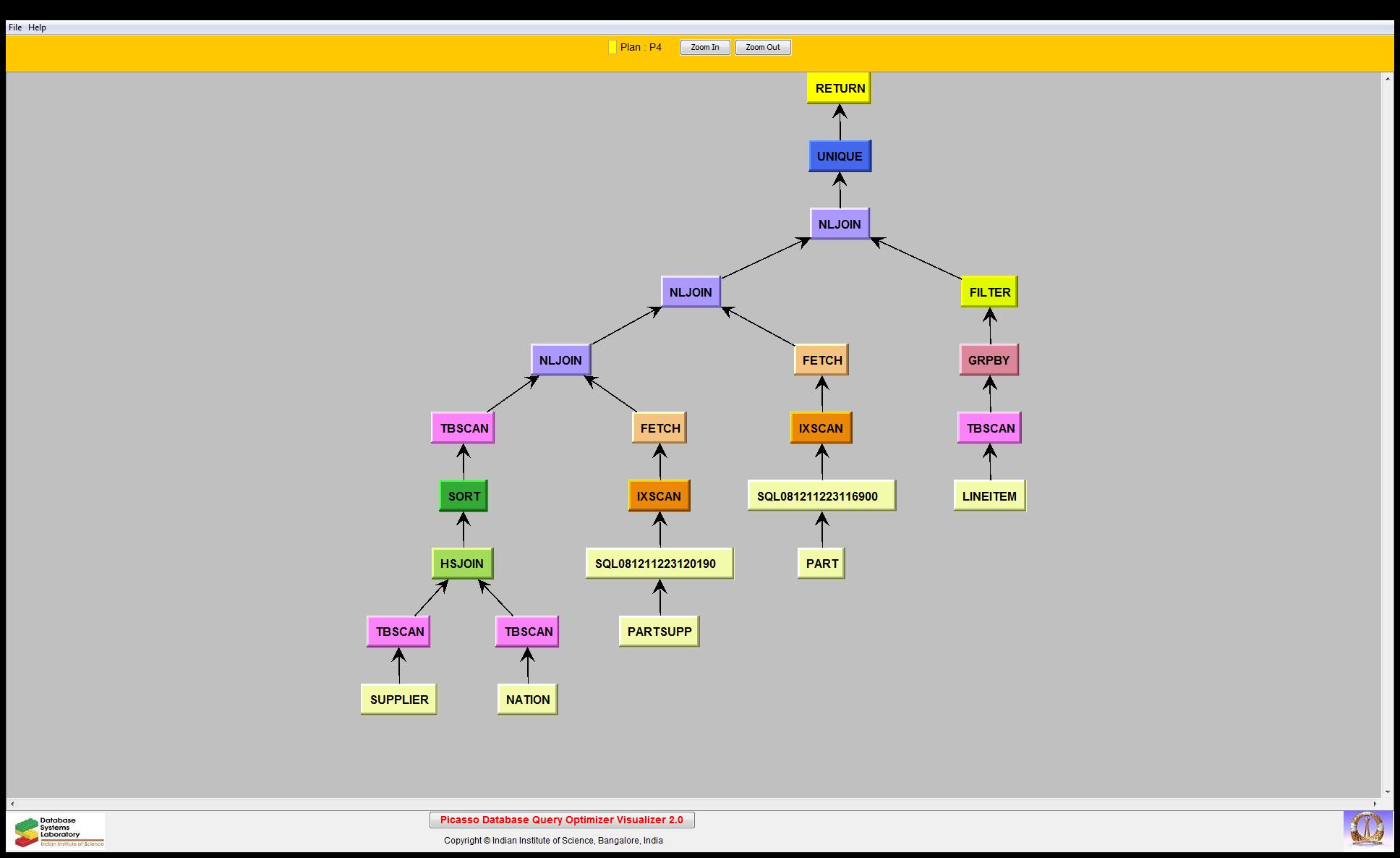This screenshot has width=1400, height=858.
Task: Click the Database Systems Laboratory logo
Action: click(59, 831)
